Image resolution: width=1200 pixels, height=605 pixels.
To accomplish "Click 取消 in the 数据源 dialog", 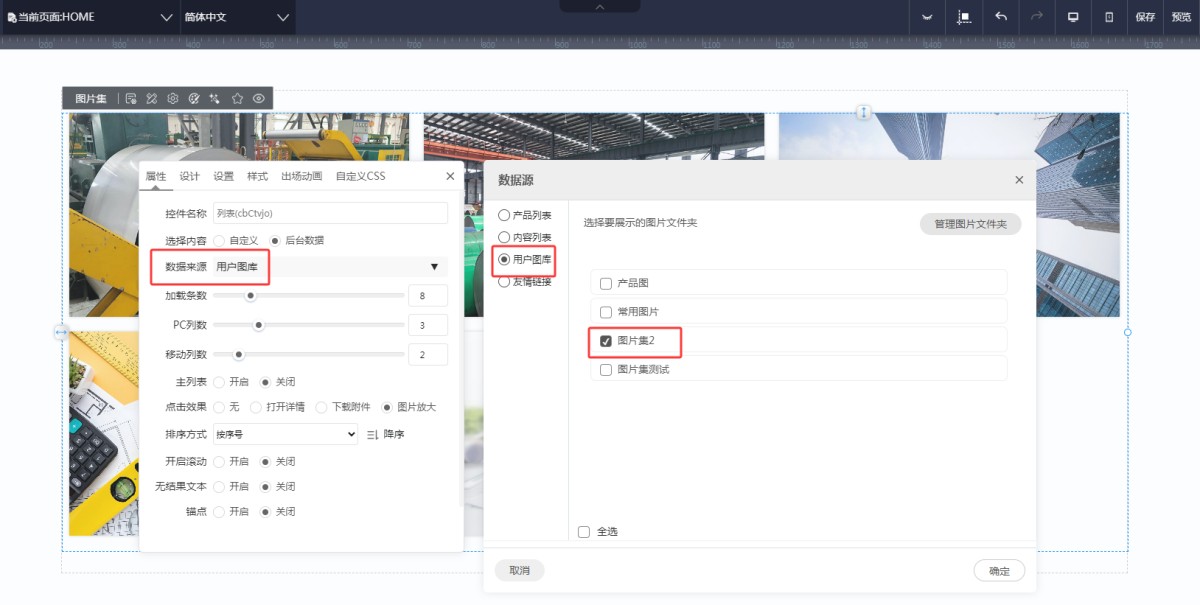I will (x=519, y=570).
